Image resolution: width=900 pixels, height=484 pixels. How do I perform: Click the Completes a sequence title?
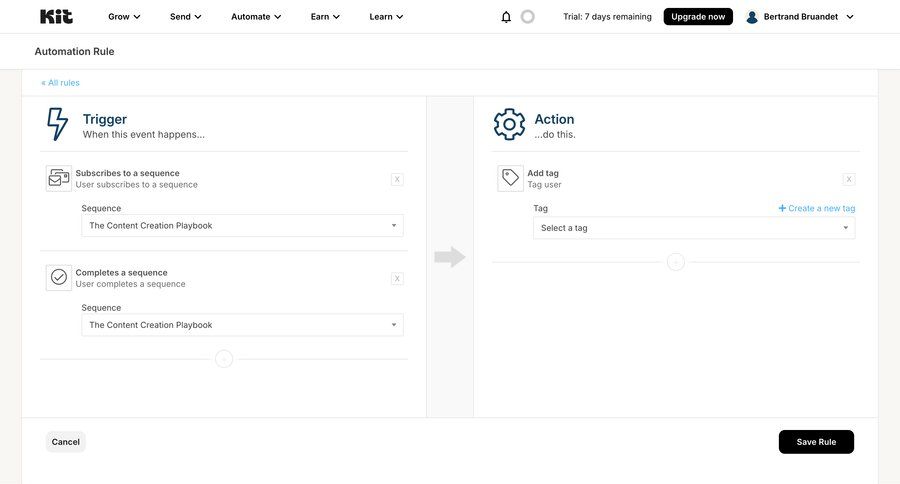(x=122, y=272)
